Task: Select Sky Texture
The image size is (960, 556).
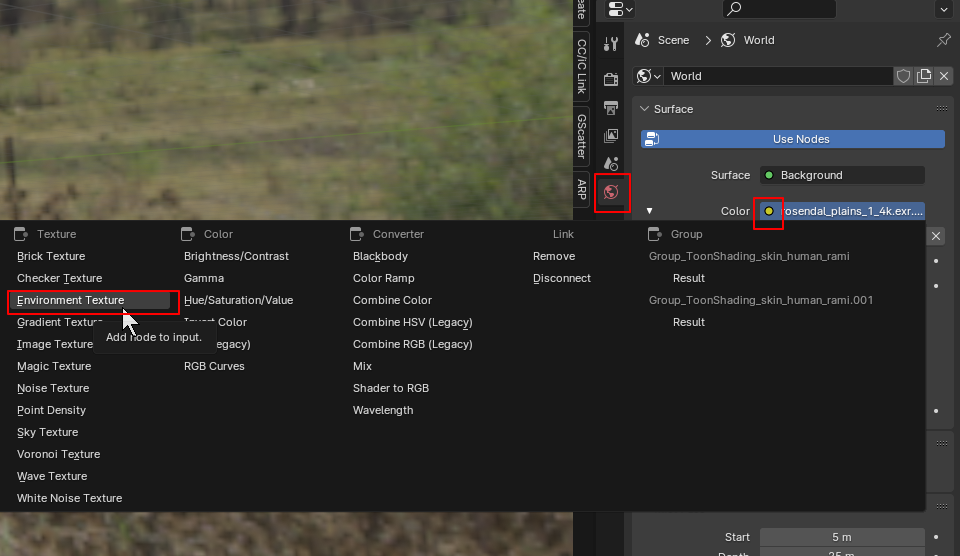Action: (47, 432)
